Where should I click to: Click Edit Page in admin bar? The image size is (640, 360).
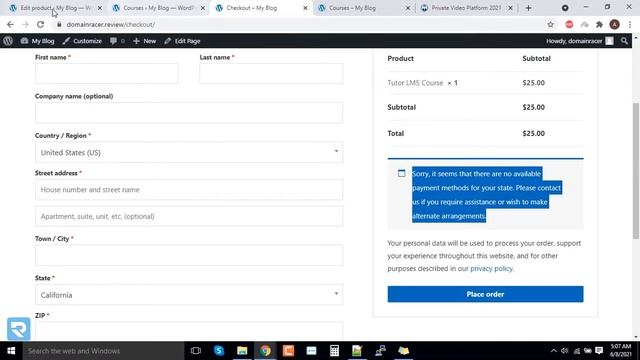182,41
